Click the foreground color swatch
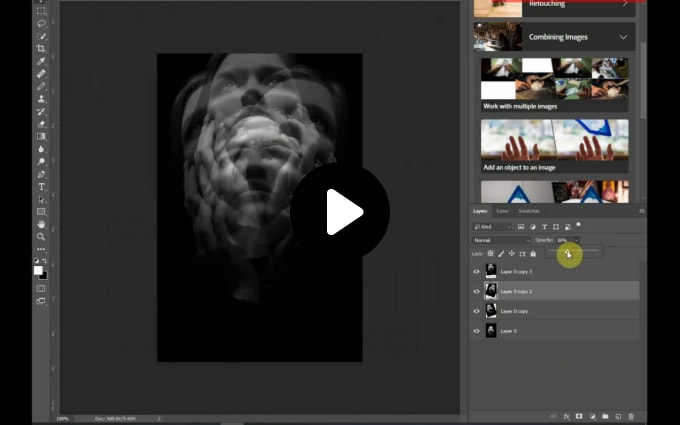 pos(38,270)
